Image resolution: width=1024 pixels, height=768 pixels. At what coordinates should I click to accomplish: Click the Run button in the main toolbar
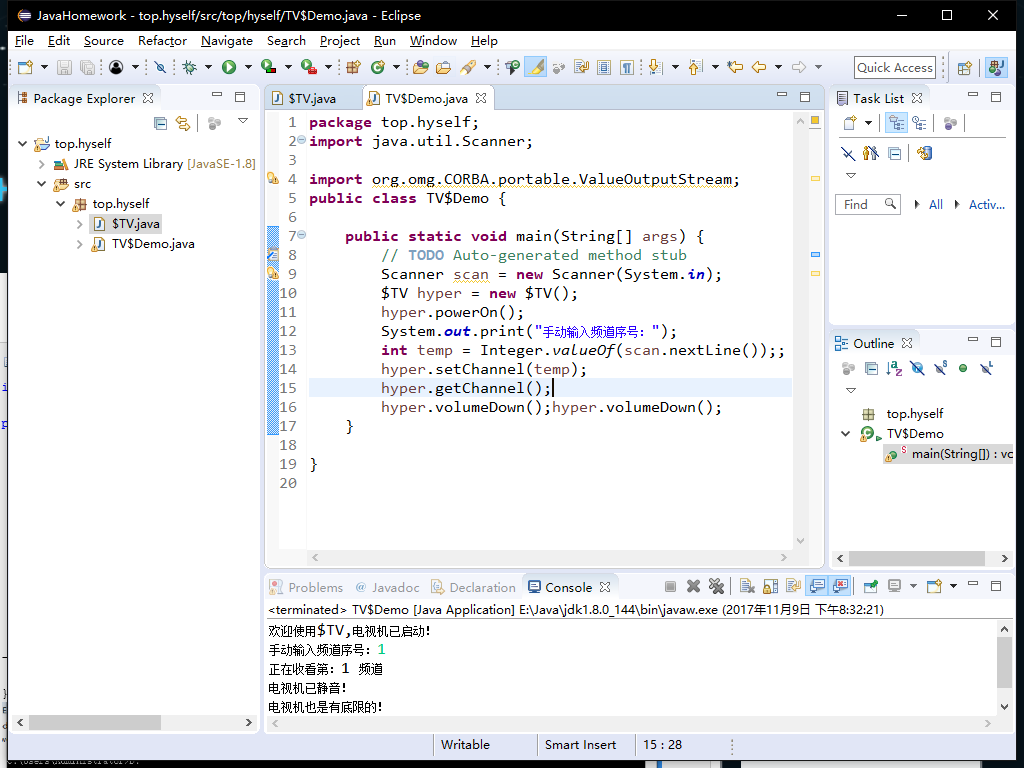229,67
